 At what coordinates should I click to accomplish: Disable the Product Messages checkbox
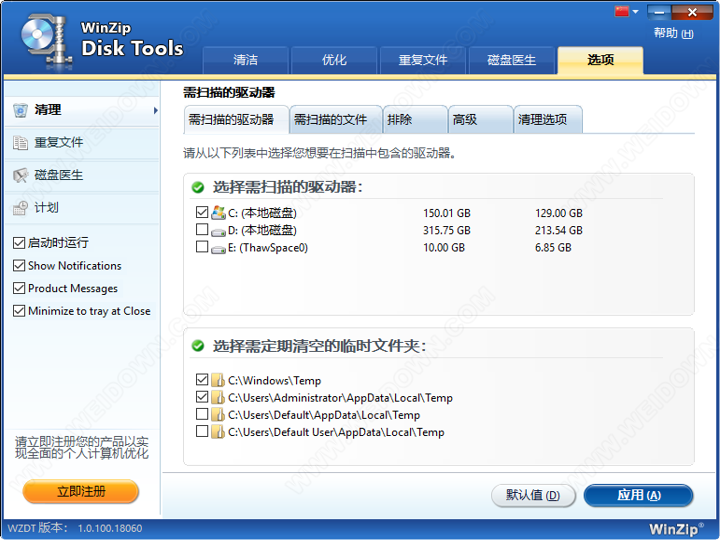(x=19, y=288)
